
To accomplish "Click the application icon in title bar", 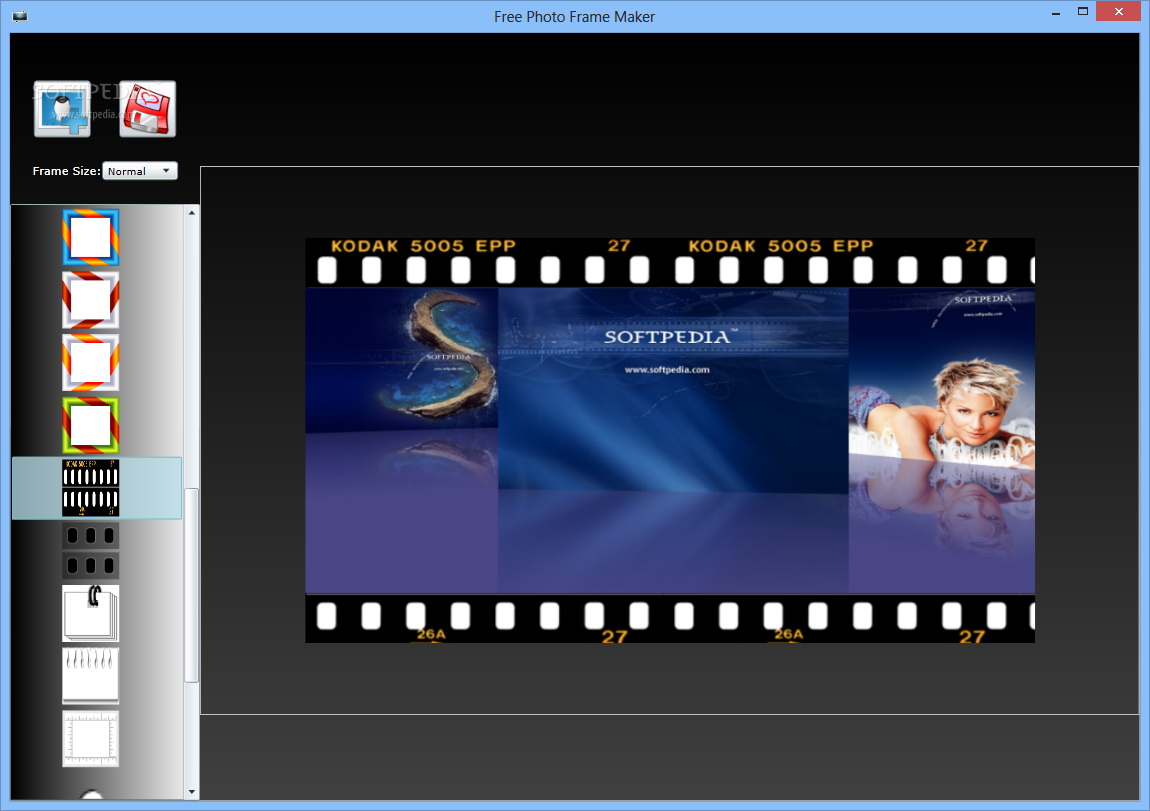I will (19, 16).
